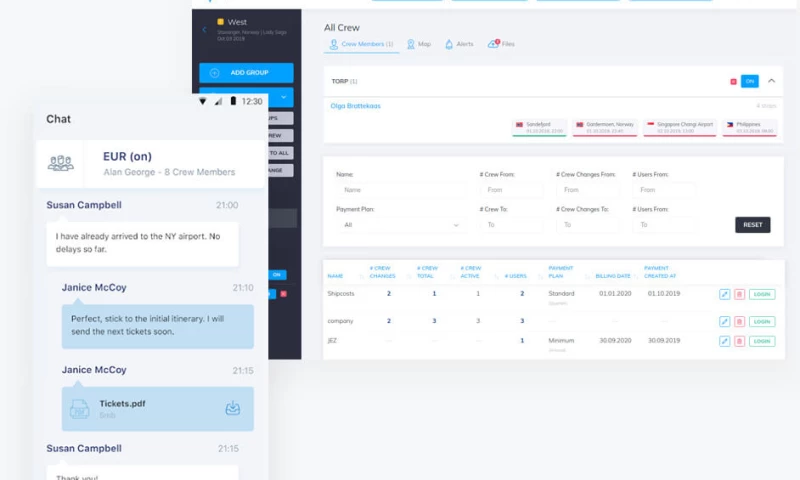Click the plus icon in Add Group

214,73
